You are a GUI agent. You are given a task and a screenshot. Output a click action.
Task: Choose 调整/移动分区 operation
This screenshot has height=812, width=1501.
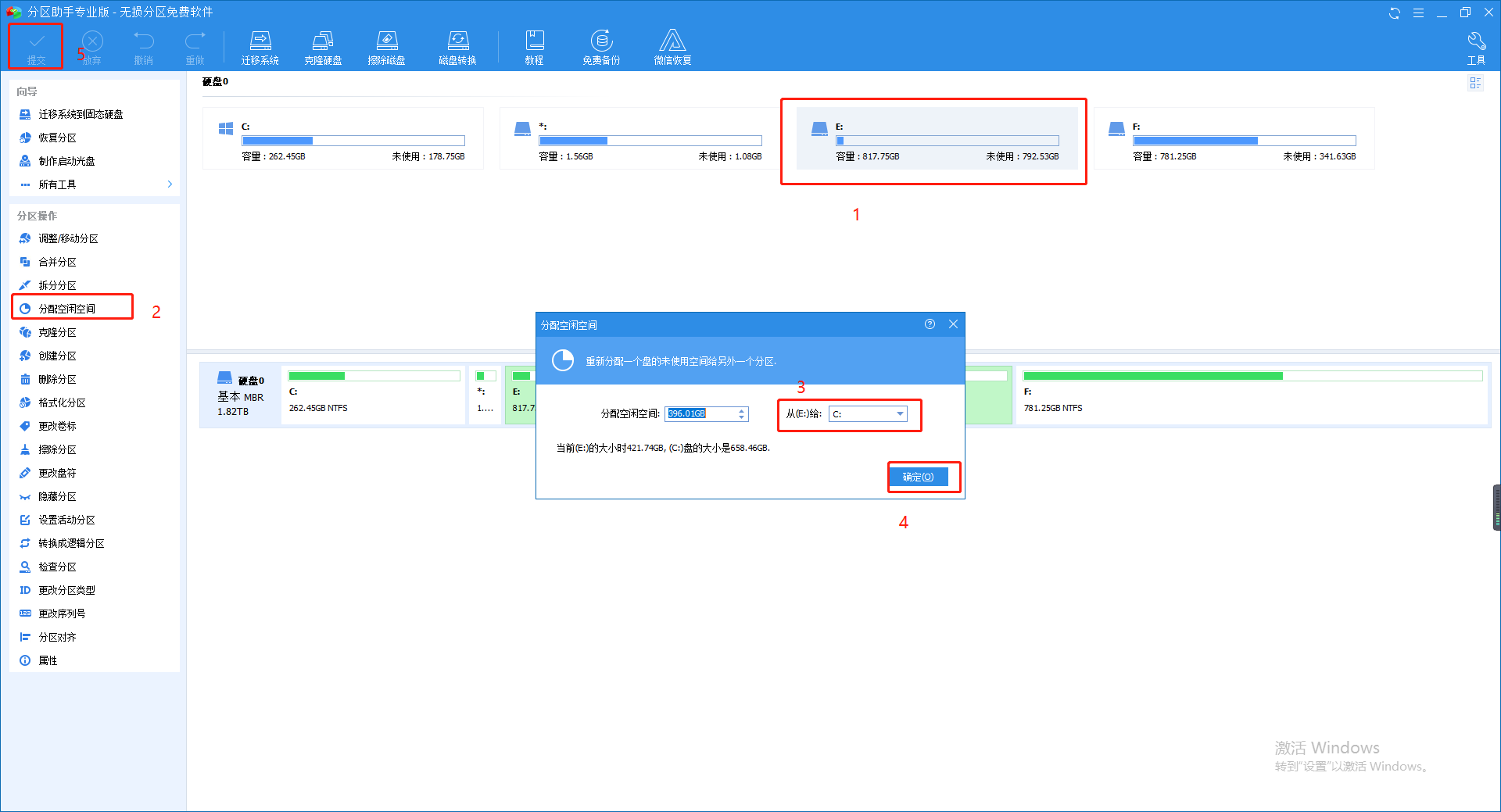point(68,238)
